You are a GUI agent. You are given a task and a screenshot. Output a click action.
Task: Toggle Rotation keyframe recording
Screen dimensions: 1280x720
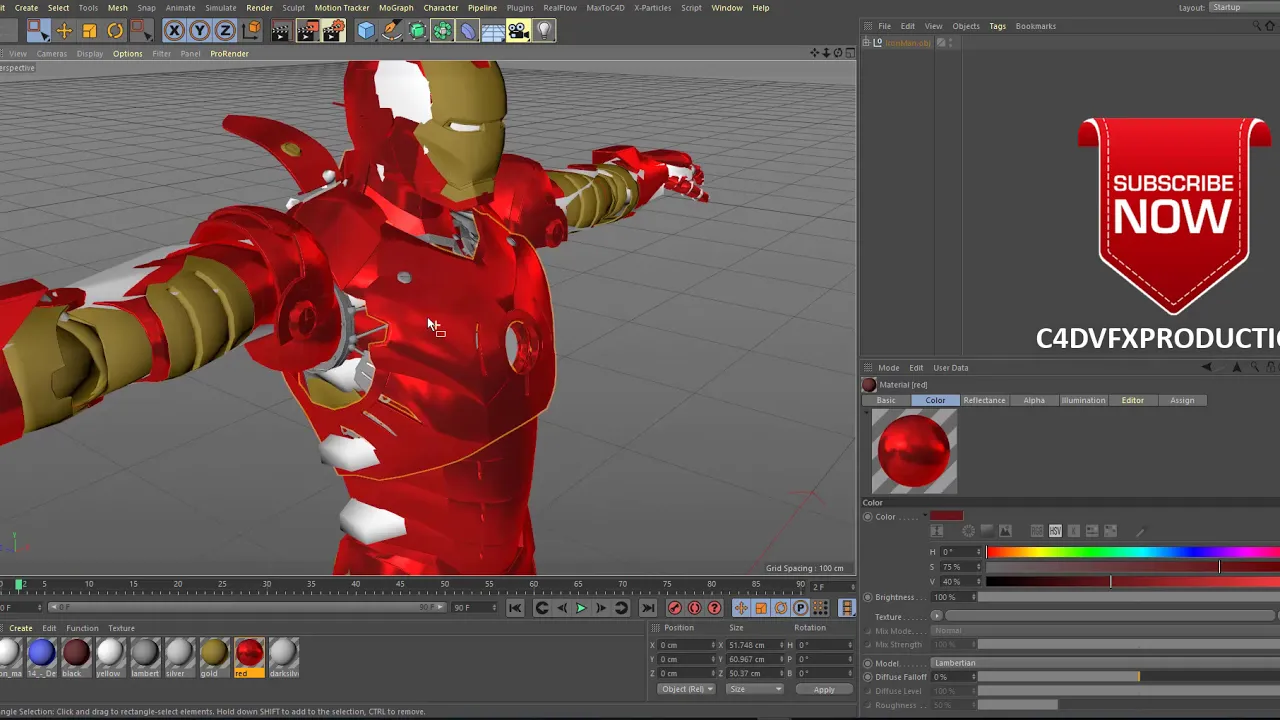tap(781, 608)
